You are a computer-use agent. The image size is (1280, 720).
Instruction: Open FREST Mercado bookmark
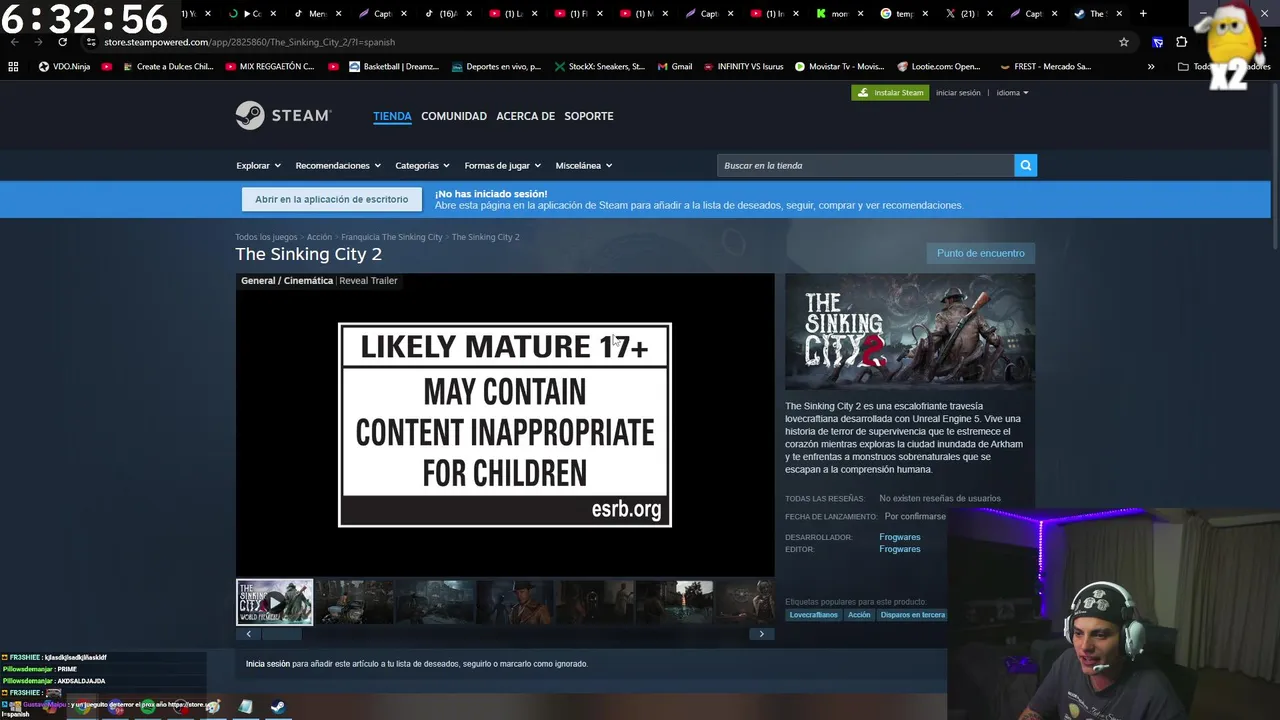1045,66
